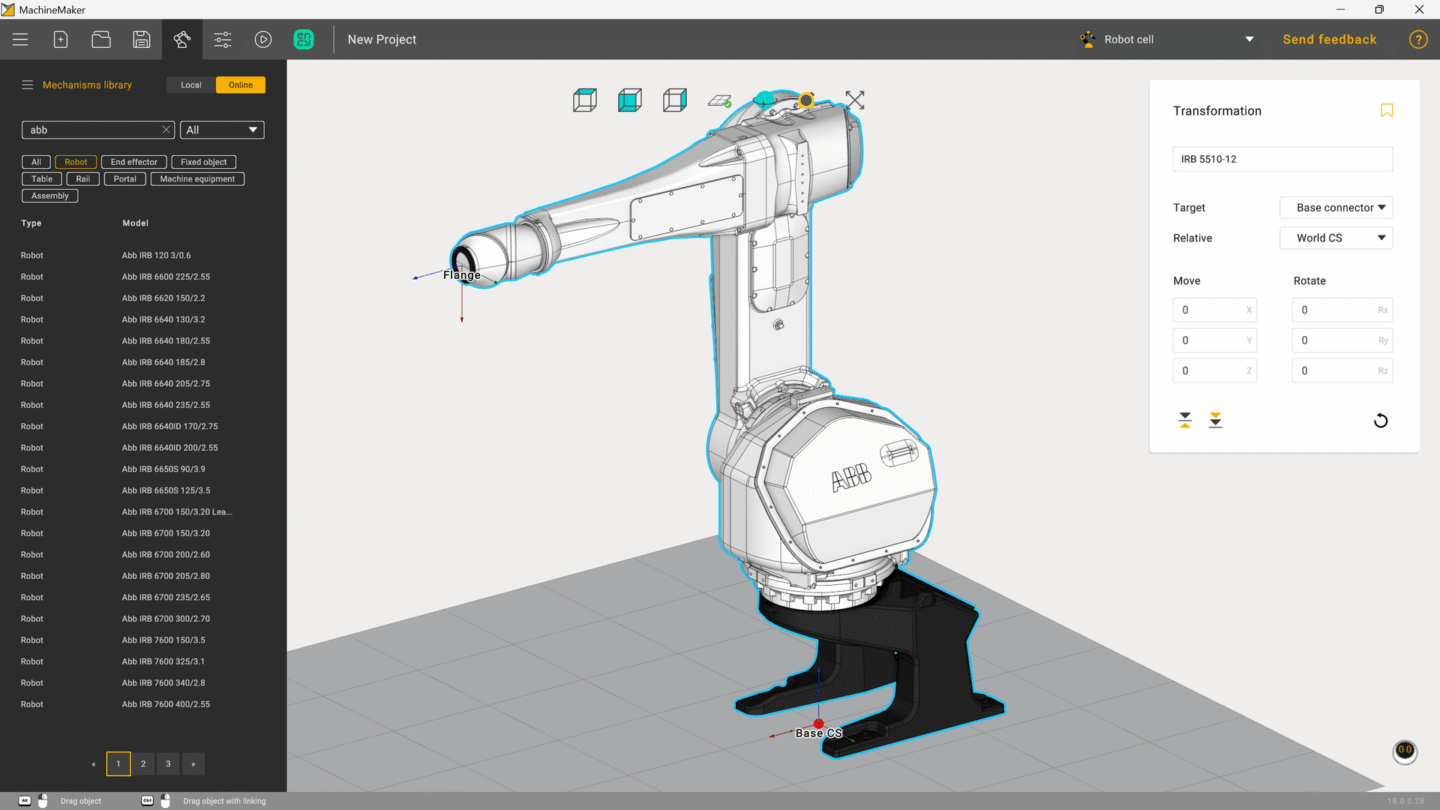Open project settings sliders icon
The height and width of the screenshot is (810, 1440).
pos(222,39)
